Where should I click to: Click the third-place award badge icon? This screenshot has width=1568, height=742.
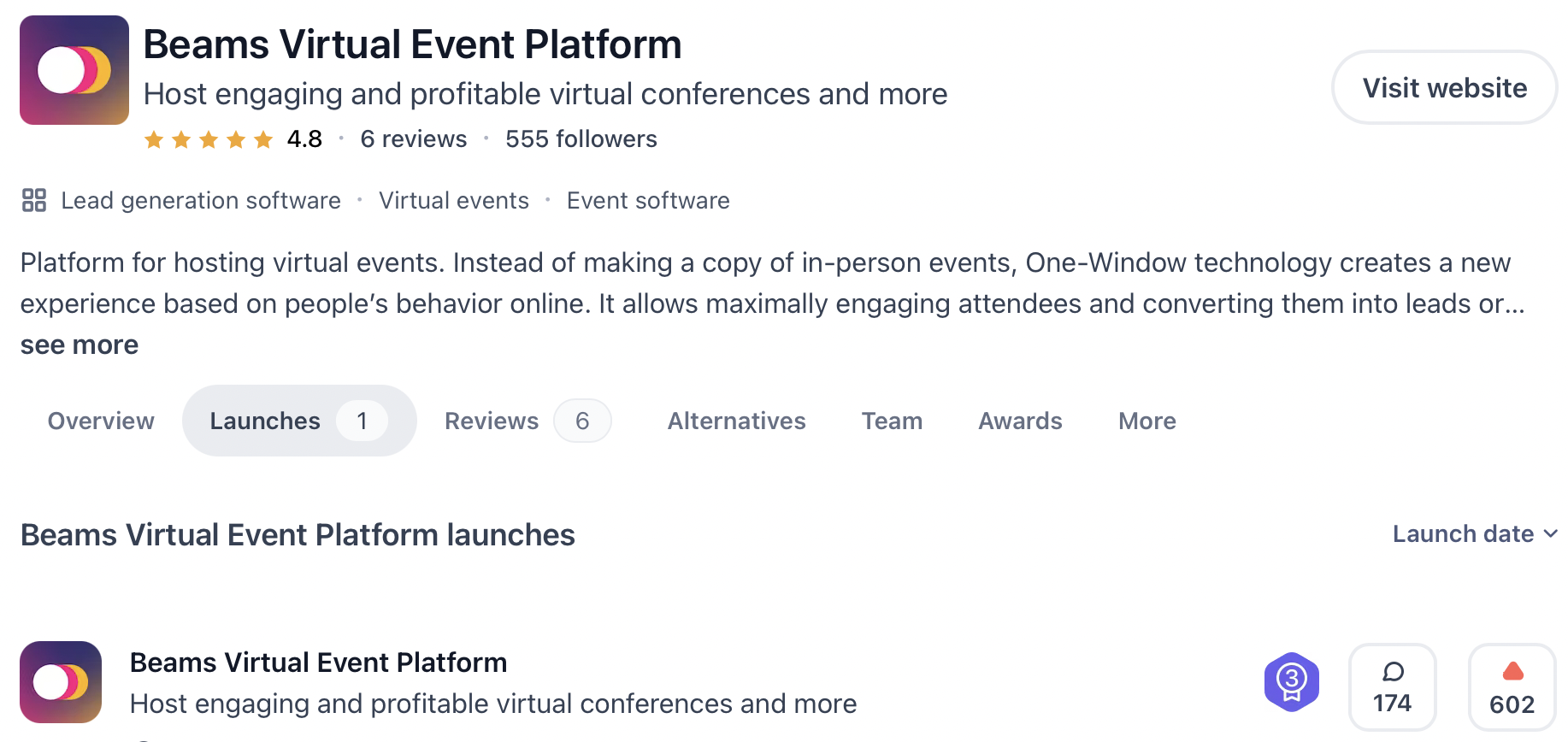click(x=1291, y=682)
